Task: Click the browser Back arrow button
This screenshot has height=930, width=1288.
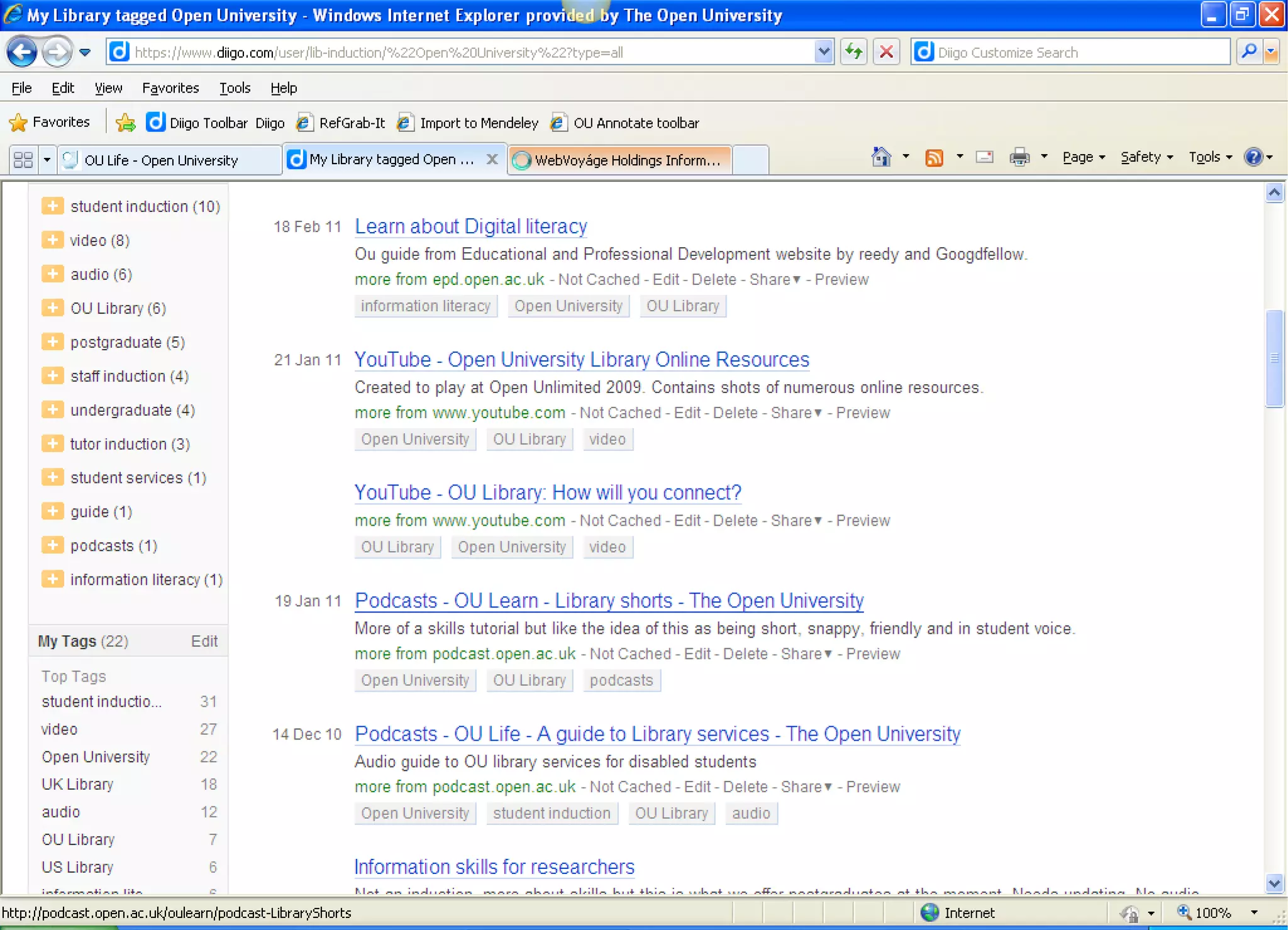Action: point(22,52)
